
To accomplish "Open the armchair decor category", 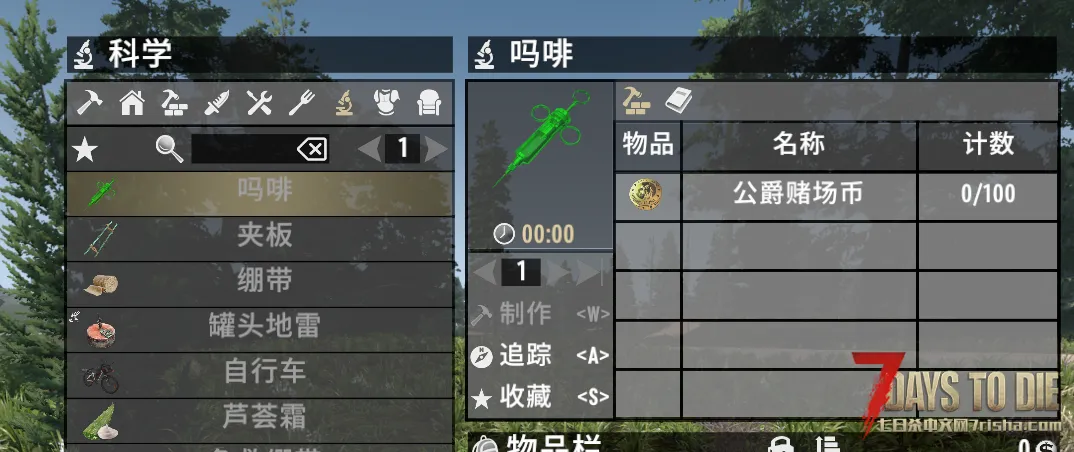I will pos(429,103).
